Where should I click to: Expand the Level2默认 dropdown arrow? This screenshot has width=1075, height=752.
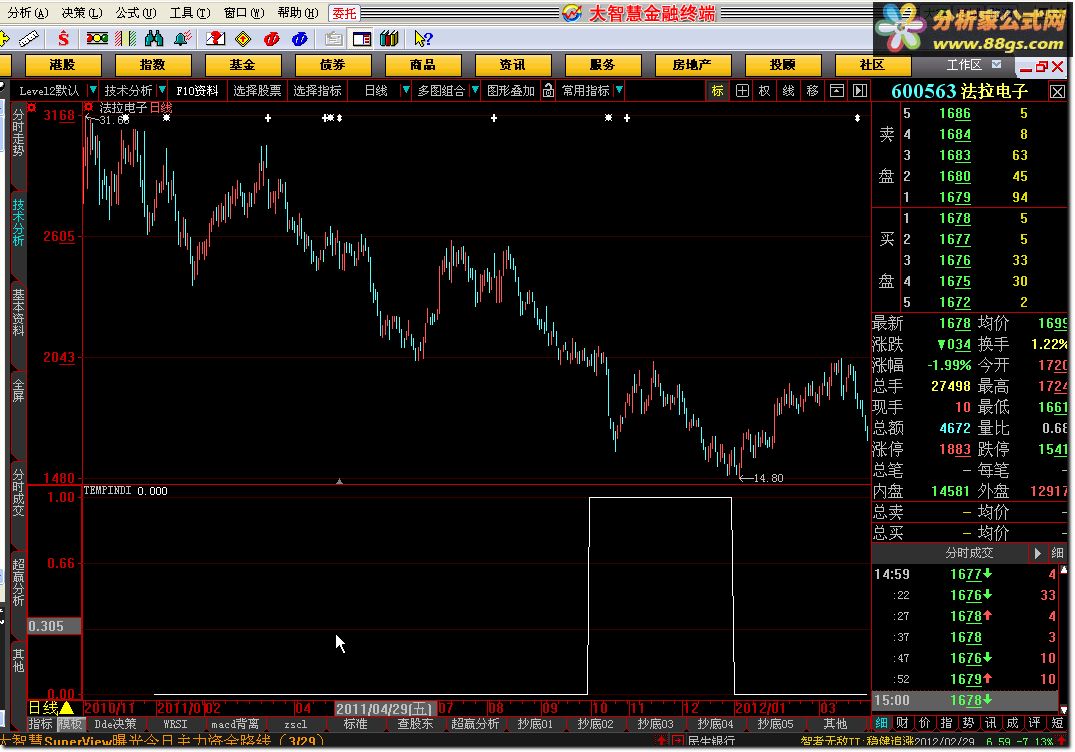pyautogui.click(x=93, y=90)
